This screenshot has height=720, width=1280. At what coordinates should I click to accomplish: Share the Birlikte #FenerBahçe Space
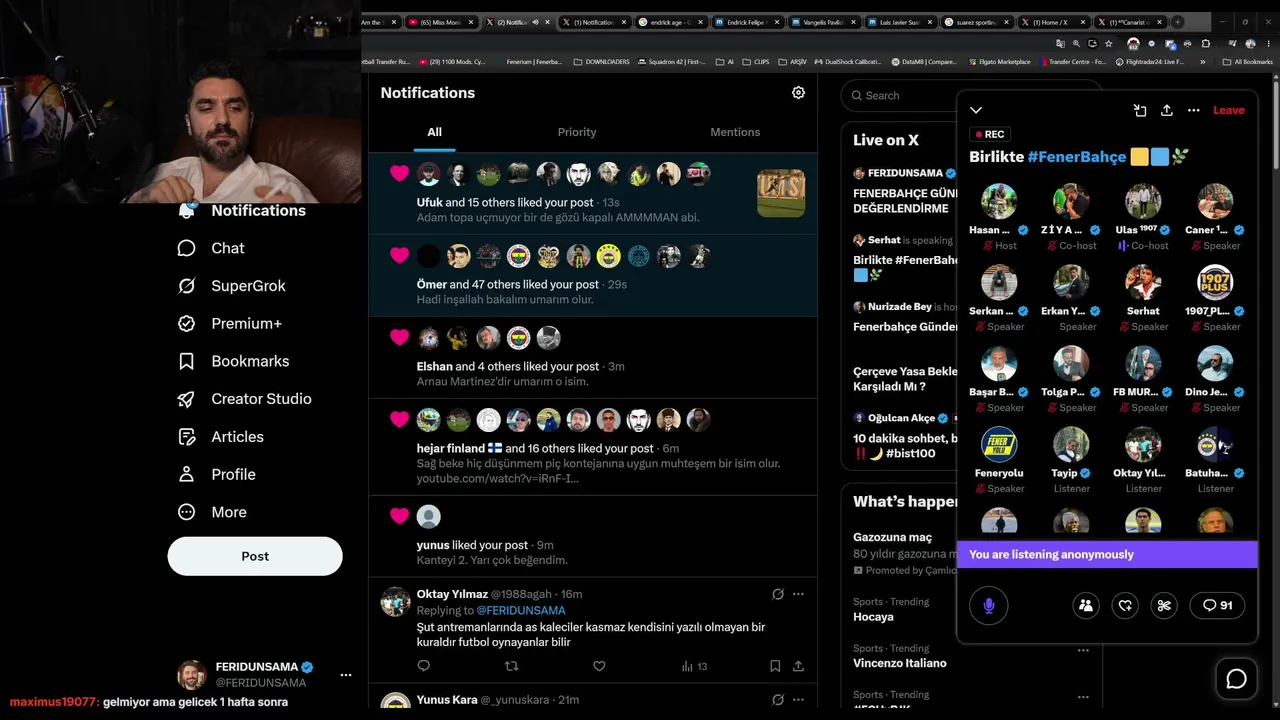pos(1166,110)
